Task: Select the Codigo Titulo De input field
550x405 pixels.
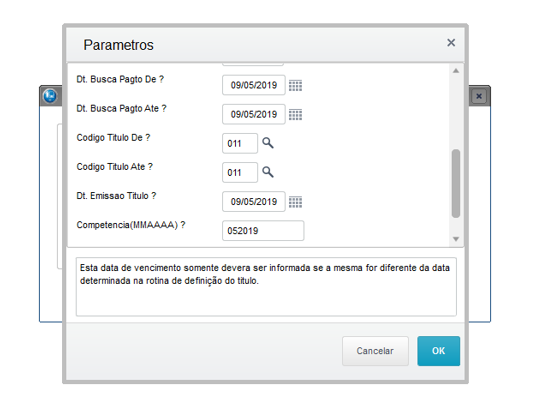Action: point(240,143)
